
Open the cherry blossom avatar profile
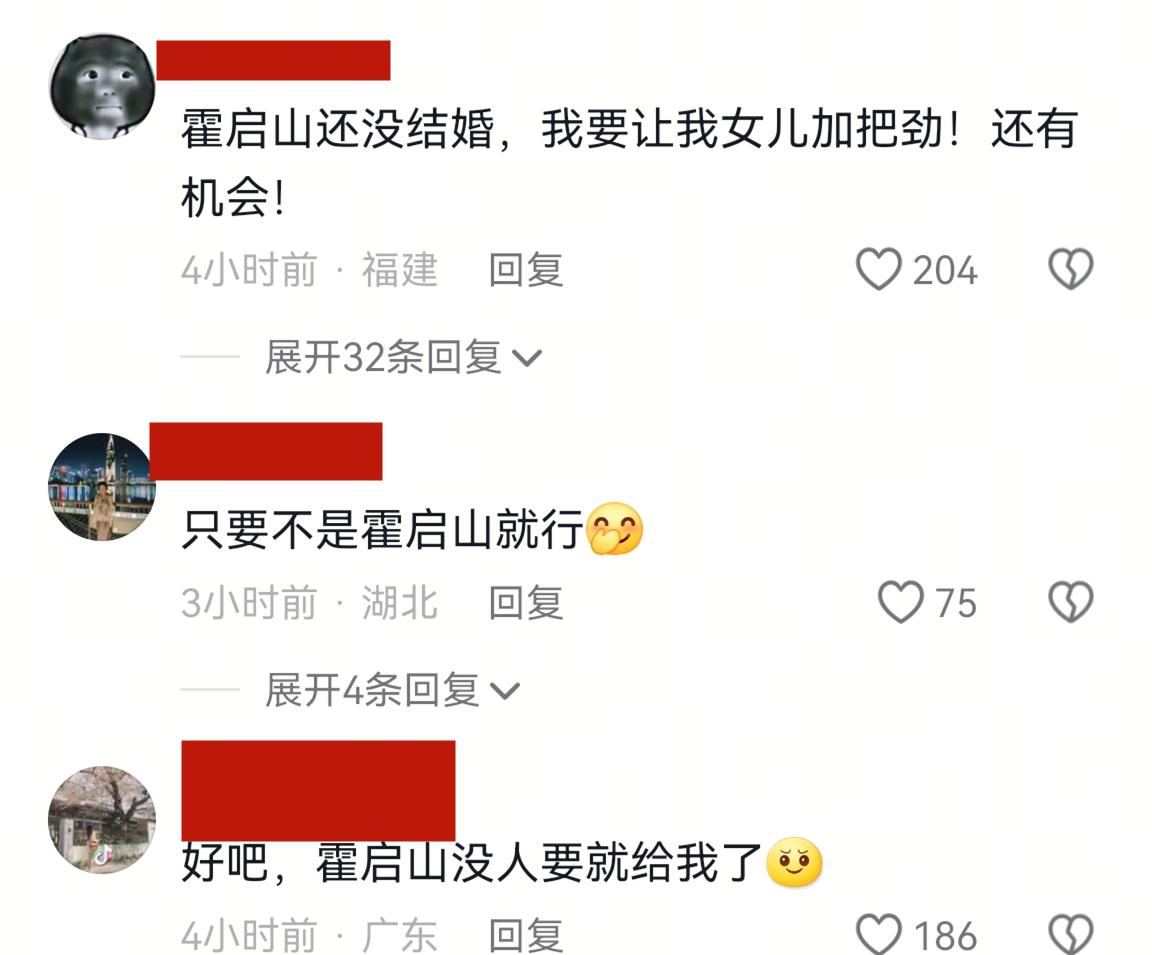click(102, 819)
